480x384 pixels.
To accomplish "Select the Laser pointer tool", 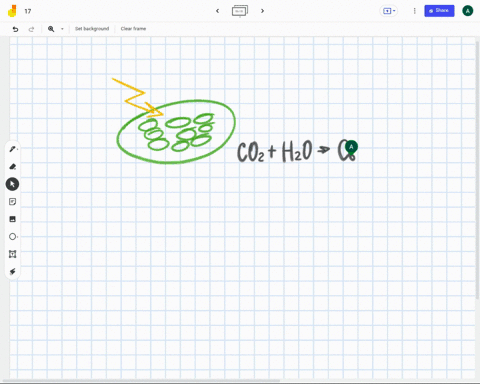I will click(x=12, y=272).
